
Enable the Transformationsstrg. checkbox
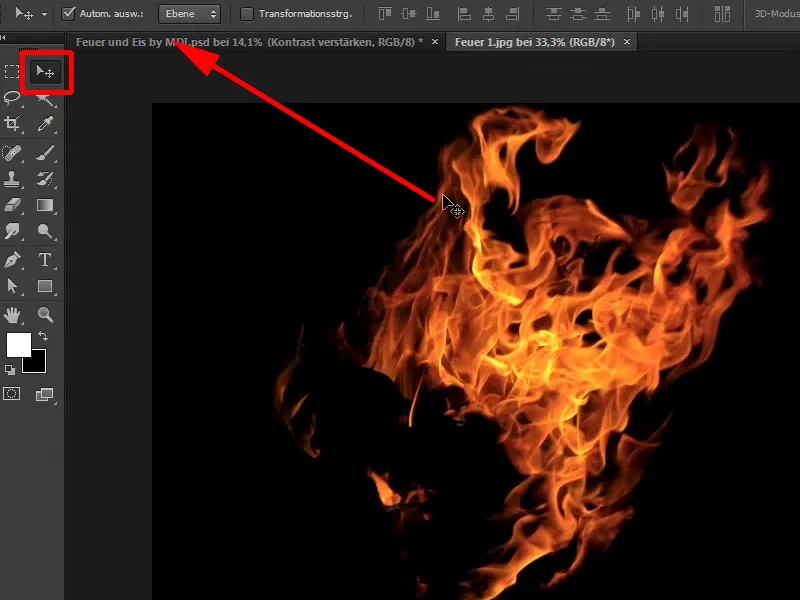point(246,14)
